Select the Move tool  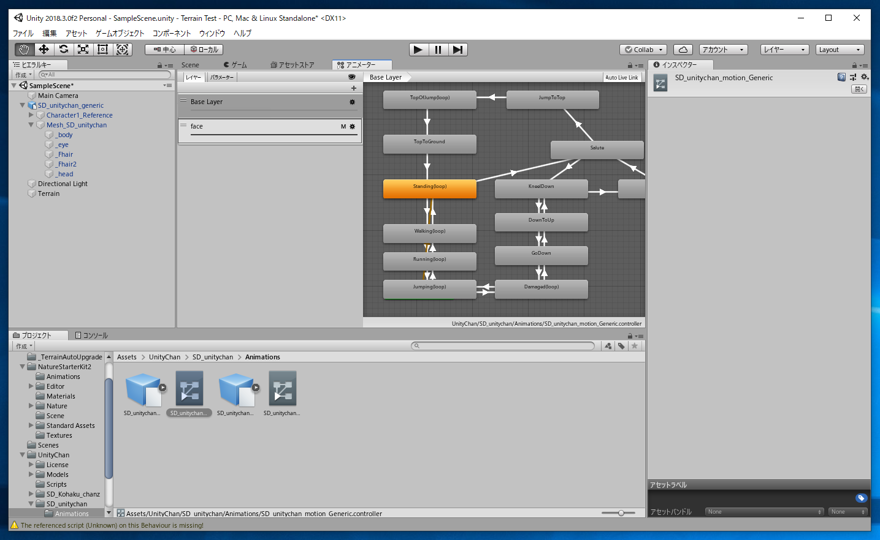point(44,49)
